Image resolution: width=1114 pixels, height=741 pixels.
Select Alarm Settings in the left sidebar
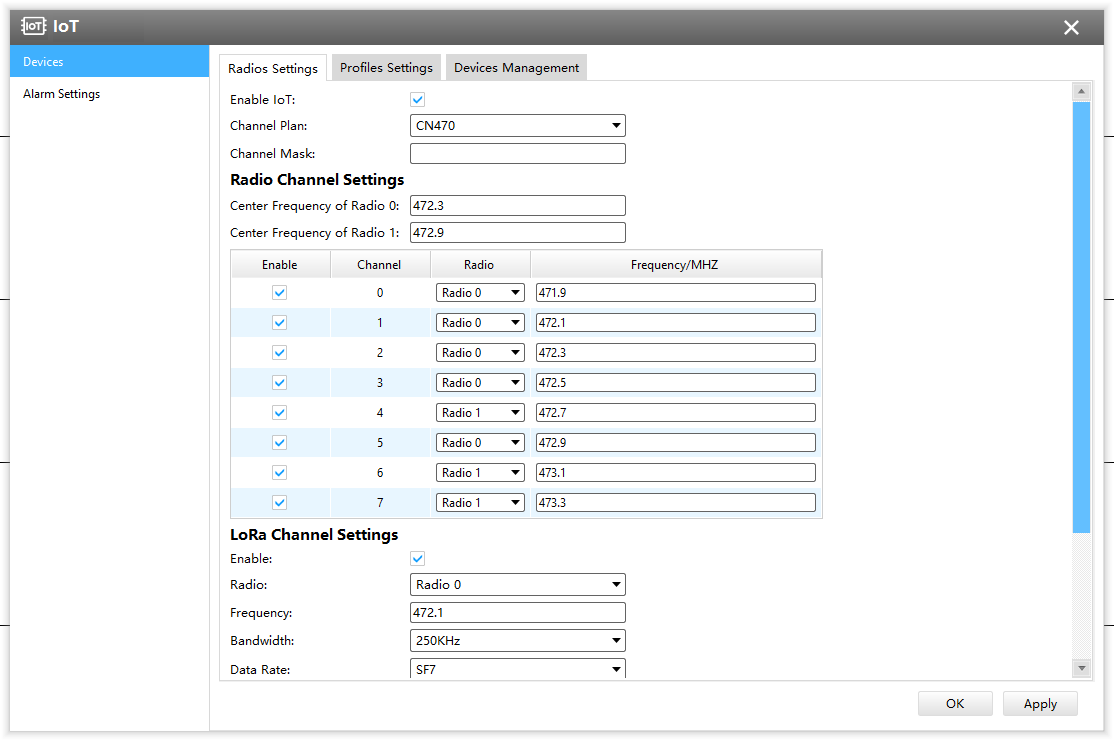(109, 94)
